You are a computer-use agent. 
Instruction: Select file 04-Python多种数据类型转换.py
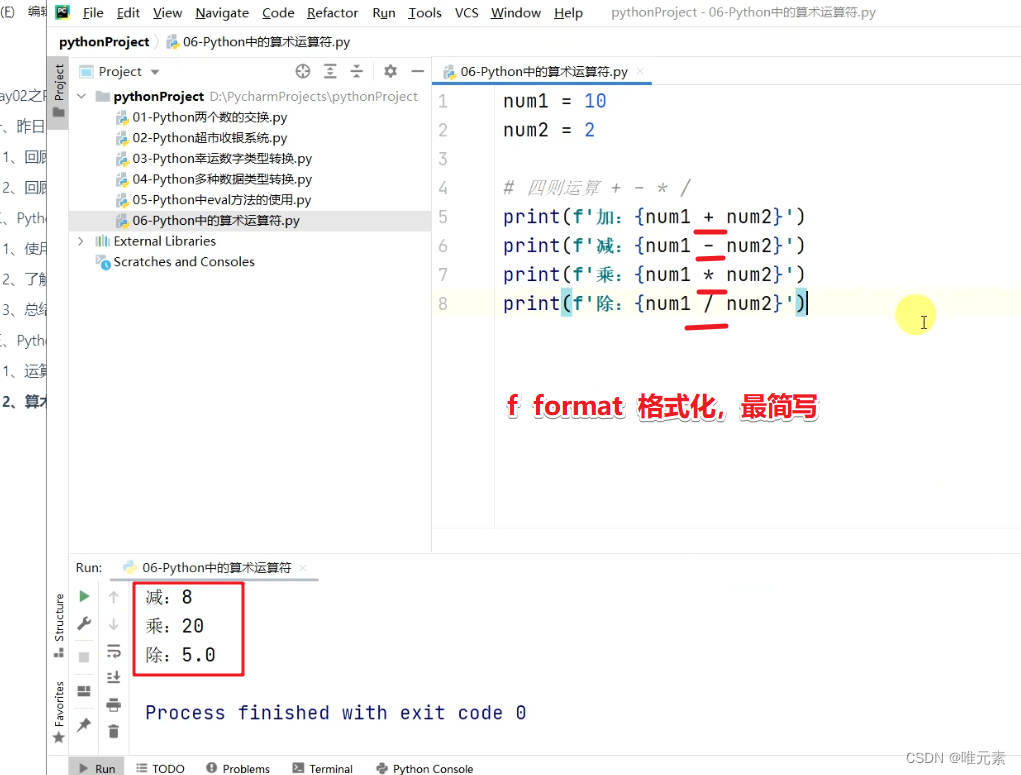tap(222, 179)
